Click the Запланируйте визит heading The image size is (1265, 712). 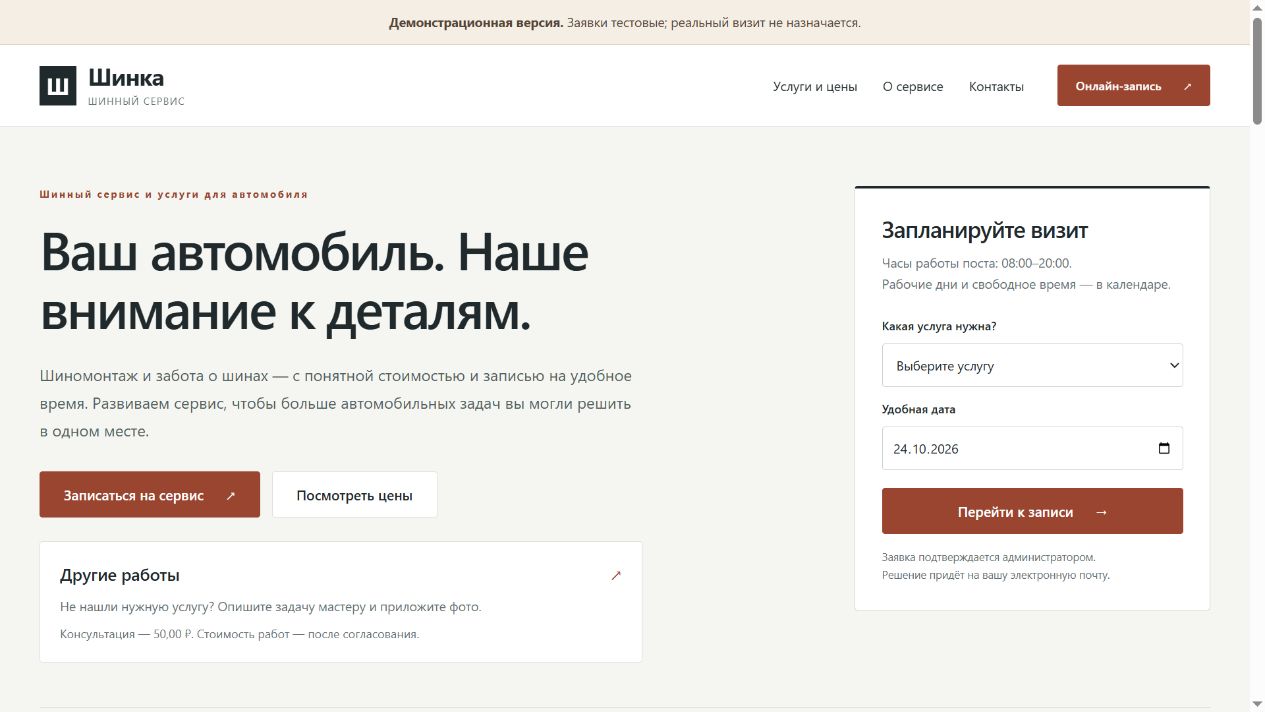click(985, 230)
